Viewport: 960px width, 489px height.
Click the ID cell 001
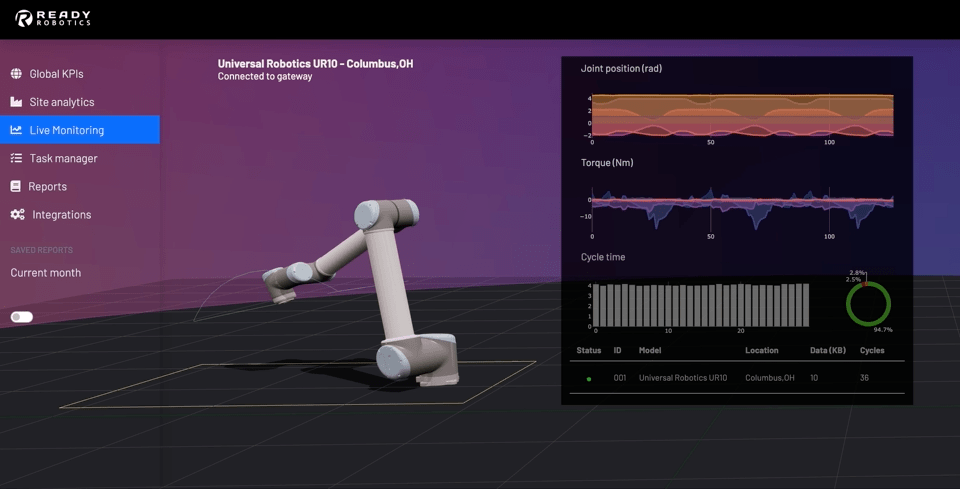point(620,378)
